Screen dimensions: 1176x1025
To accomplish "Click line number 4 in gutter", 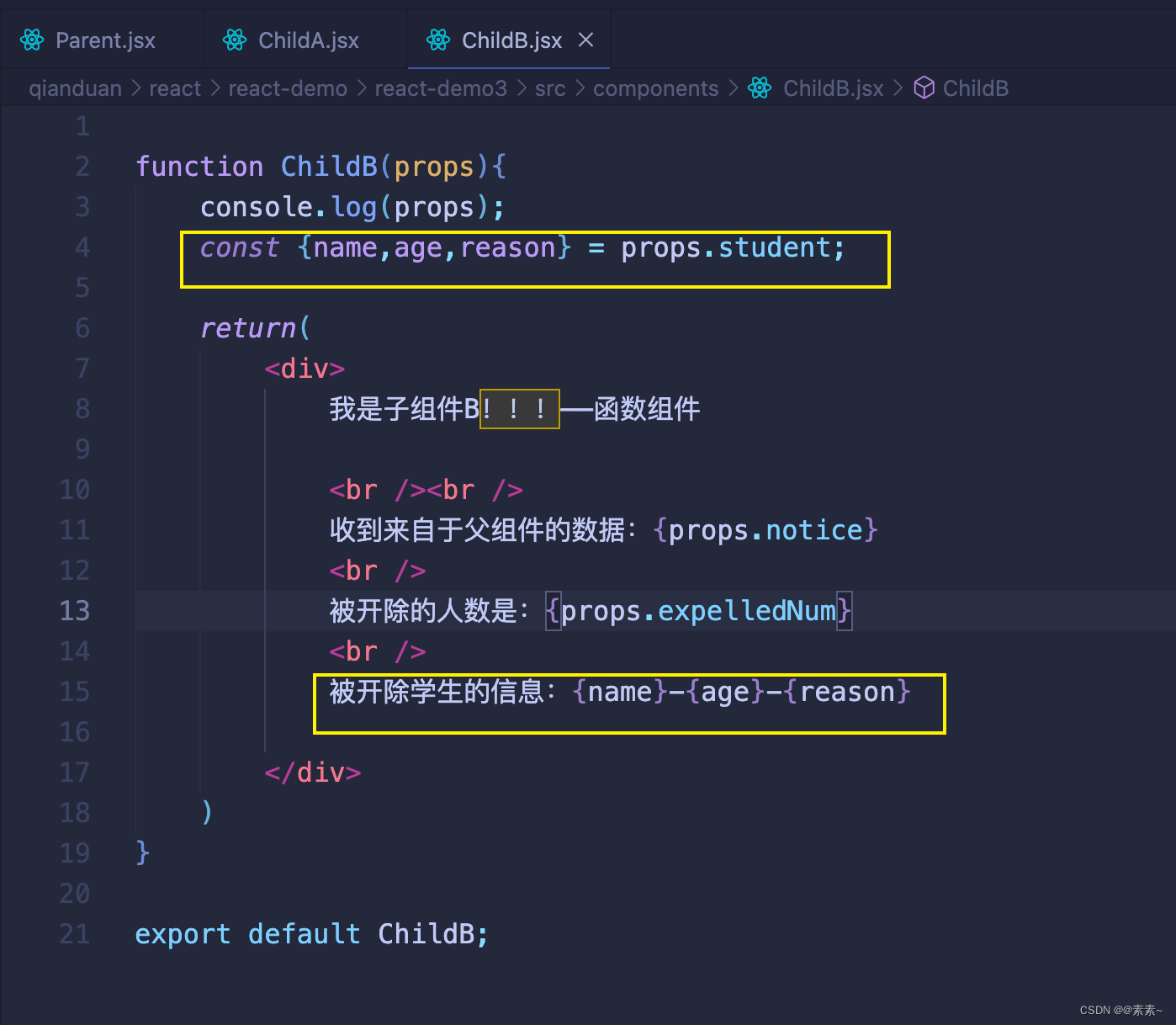I will [x=82, y=247].
